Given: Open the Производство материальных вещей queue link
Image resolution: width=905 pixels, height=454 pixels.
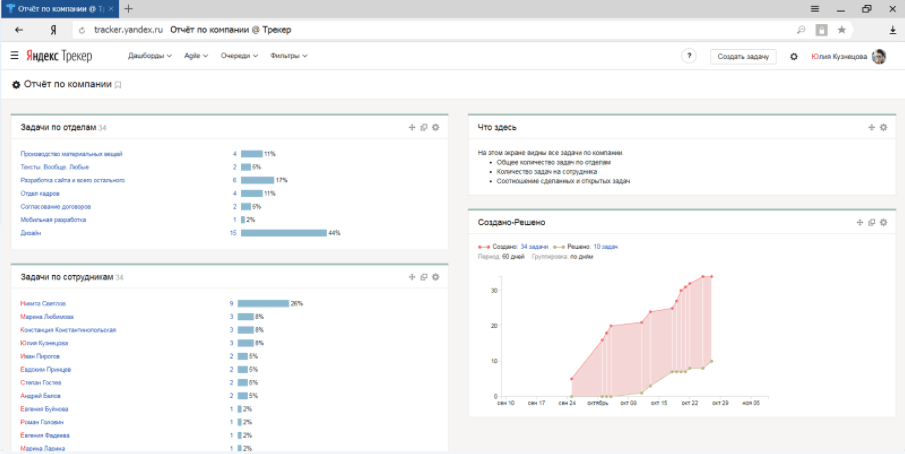Looking at the screenshot, I should coord(72,154).
